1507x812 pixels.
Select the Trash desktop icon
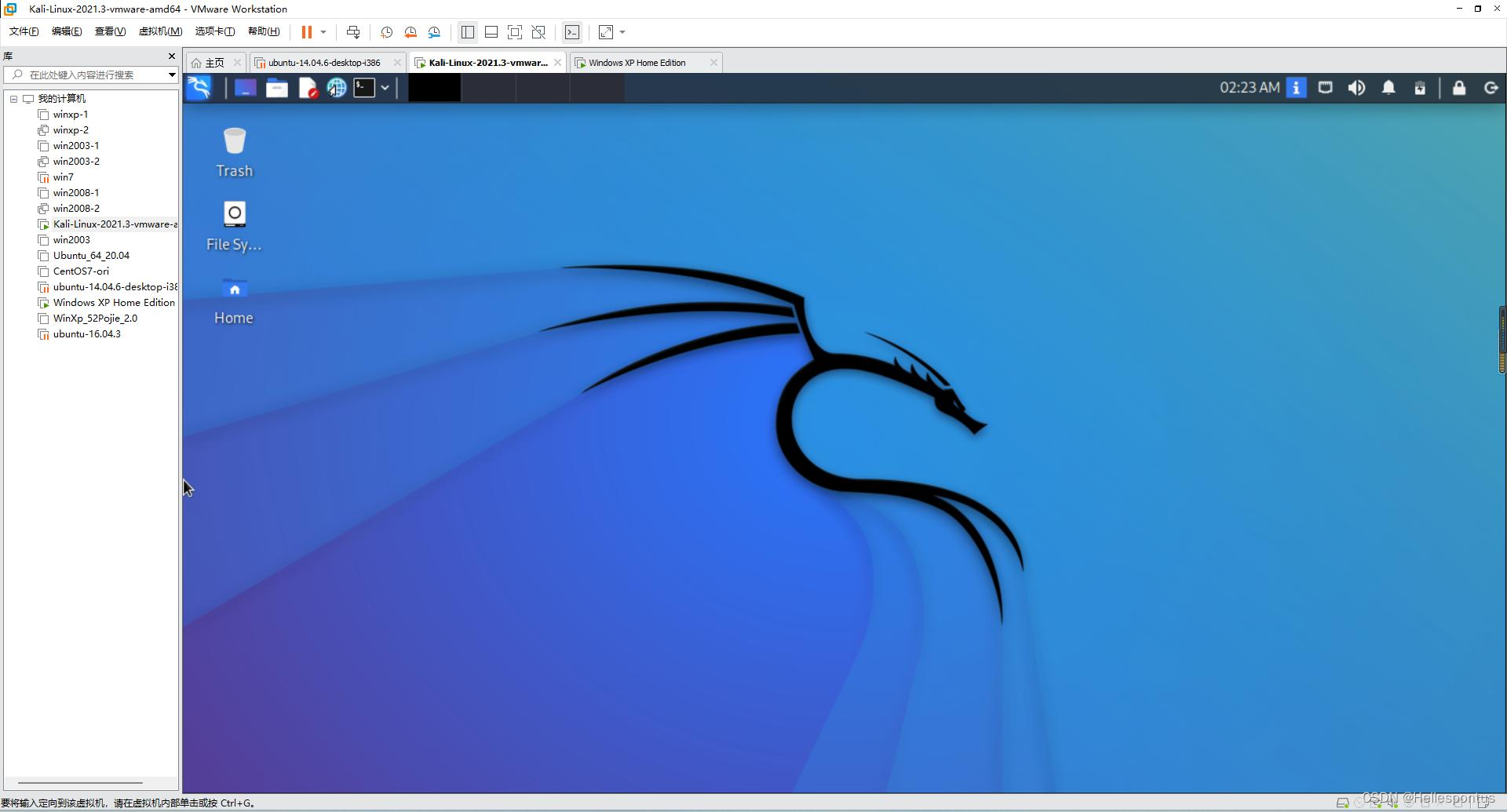(x=234, y=152)
